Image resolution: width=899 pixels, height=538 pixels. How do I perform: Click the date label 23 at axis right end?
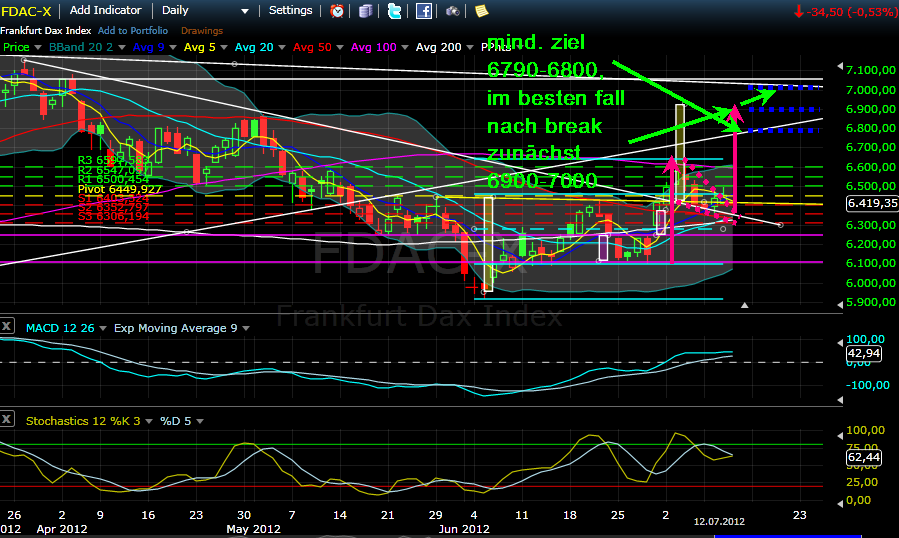point(799,514)
